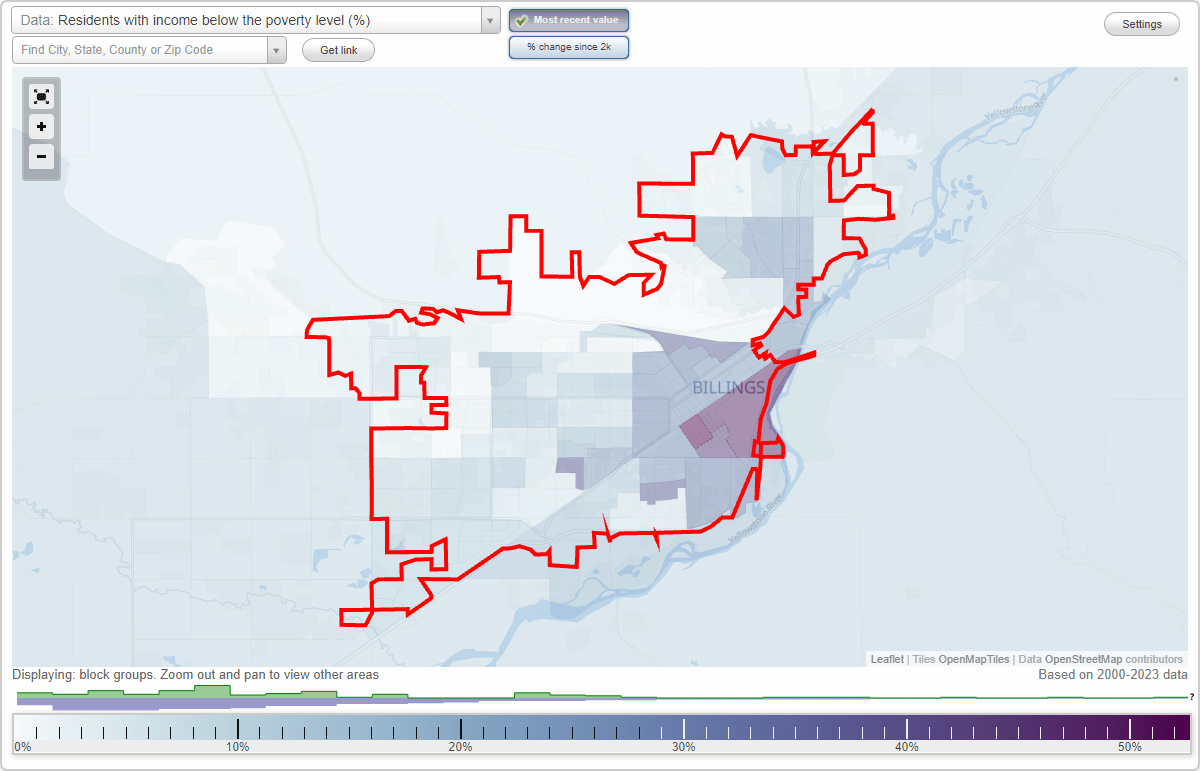This screenshot has height=771, width=1200.
Task: Click the question mark help icon beside the histogram
Action: click(x=1190, y=697)
